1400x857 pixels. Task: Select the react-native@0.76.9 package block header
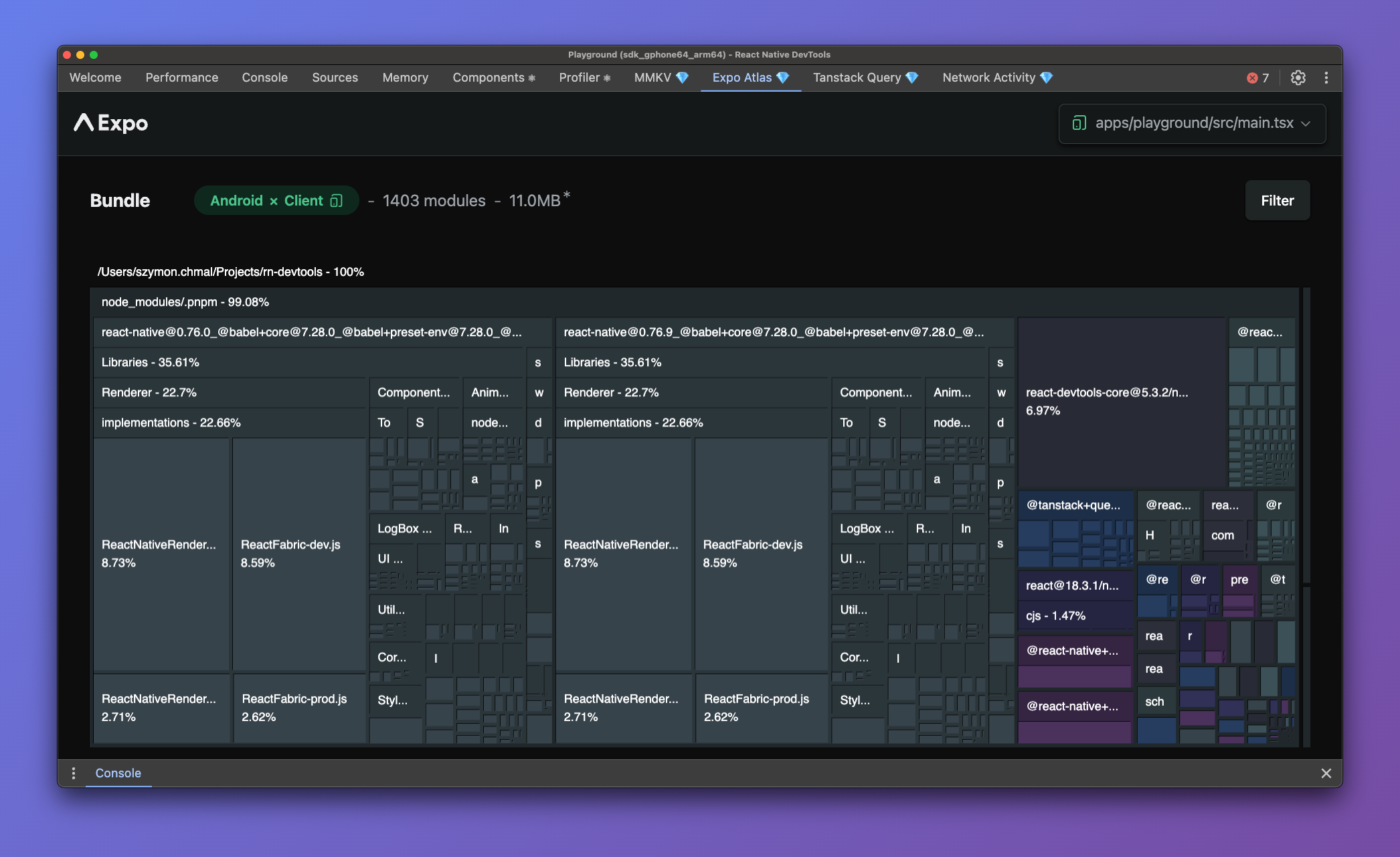coord(784,332)
